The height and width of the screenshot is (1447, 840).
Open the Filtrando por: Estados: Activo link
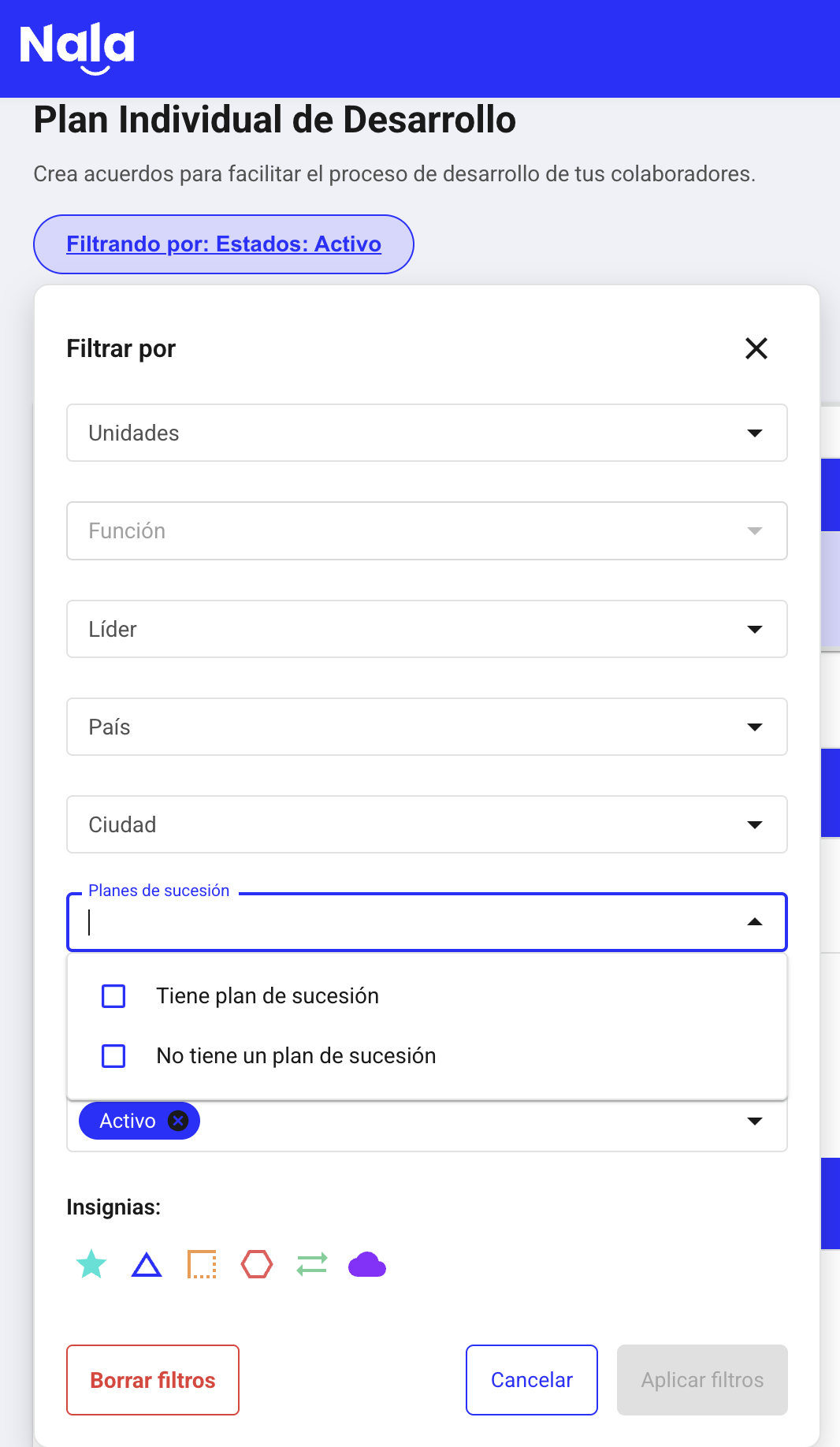click(224, 244)
